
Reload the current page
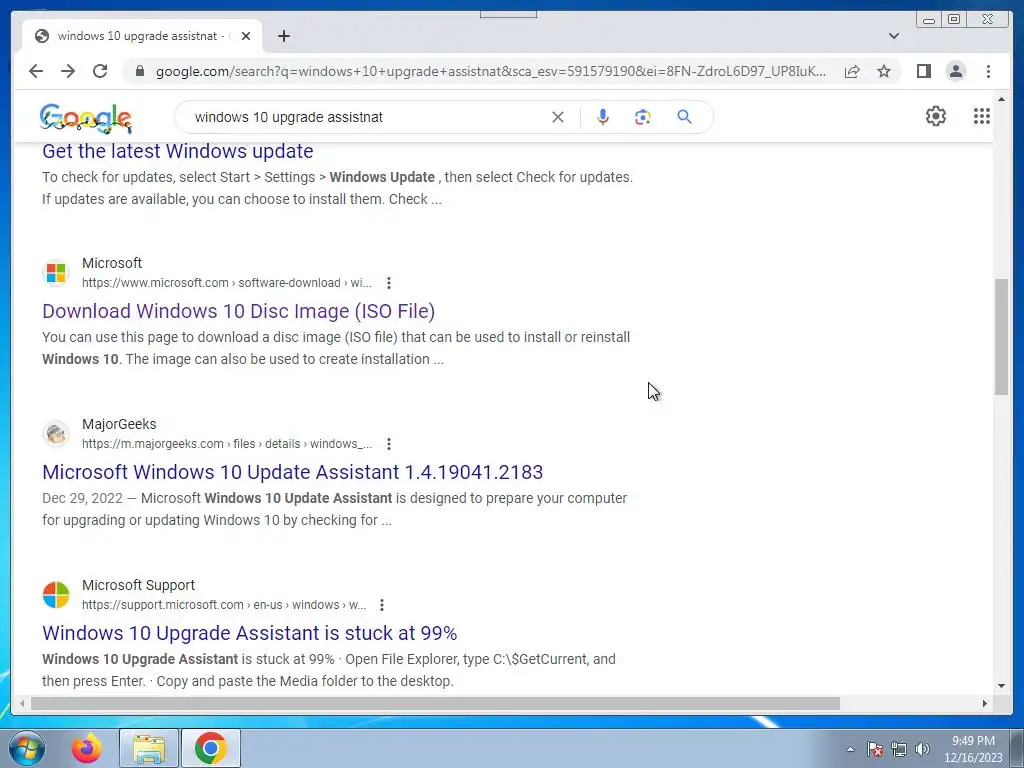coord(100,71)
